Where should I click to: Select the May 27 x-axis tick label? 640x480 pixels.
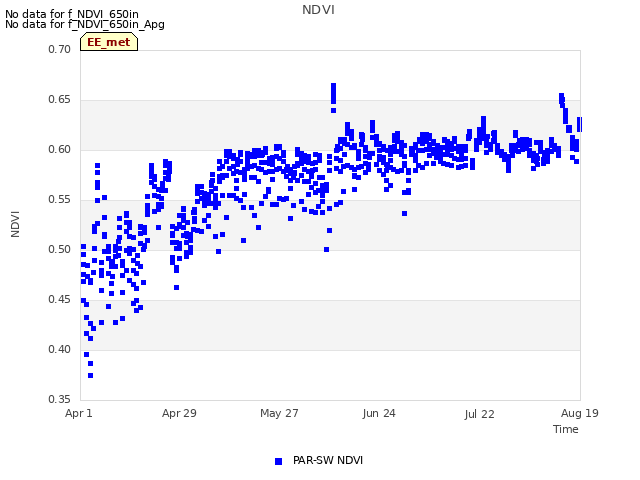tap(279, 413)
